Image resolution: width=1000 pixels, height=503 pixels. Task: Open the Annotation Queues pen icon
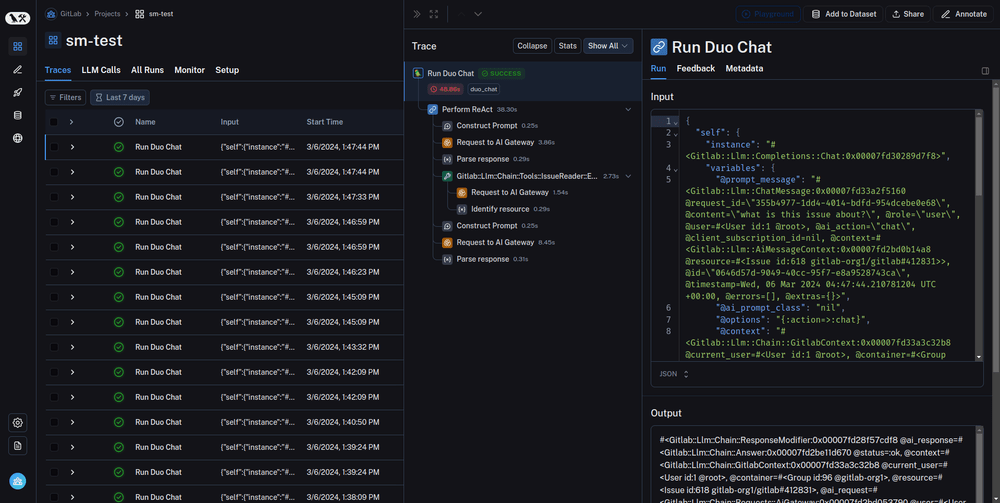pos(18,69)
